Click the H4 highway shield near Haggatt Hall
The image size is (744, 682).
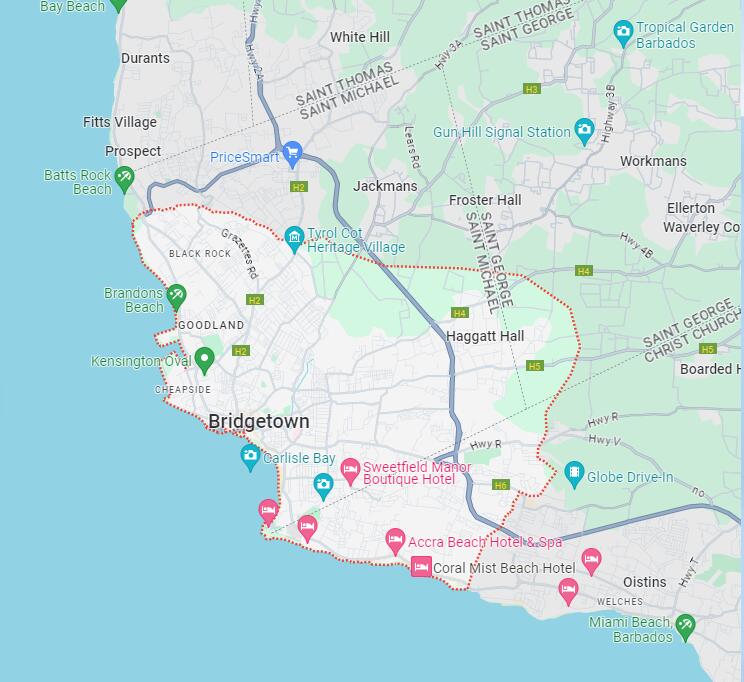coord(460,313)
